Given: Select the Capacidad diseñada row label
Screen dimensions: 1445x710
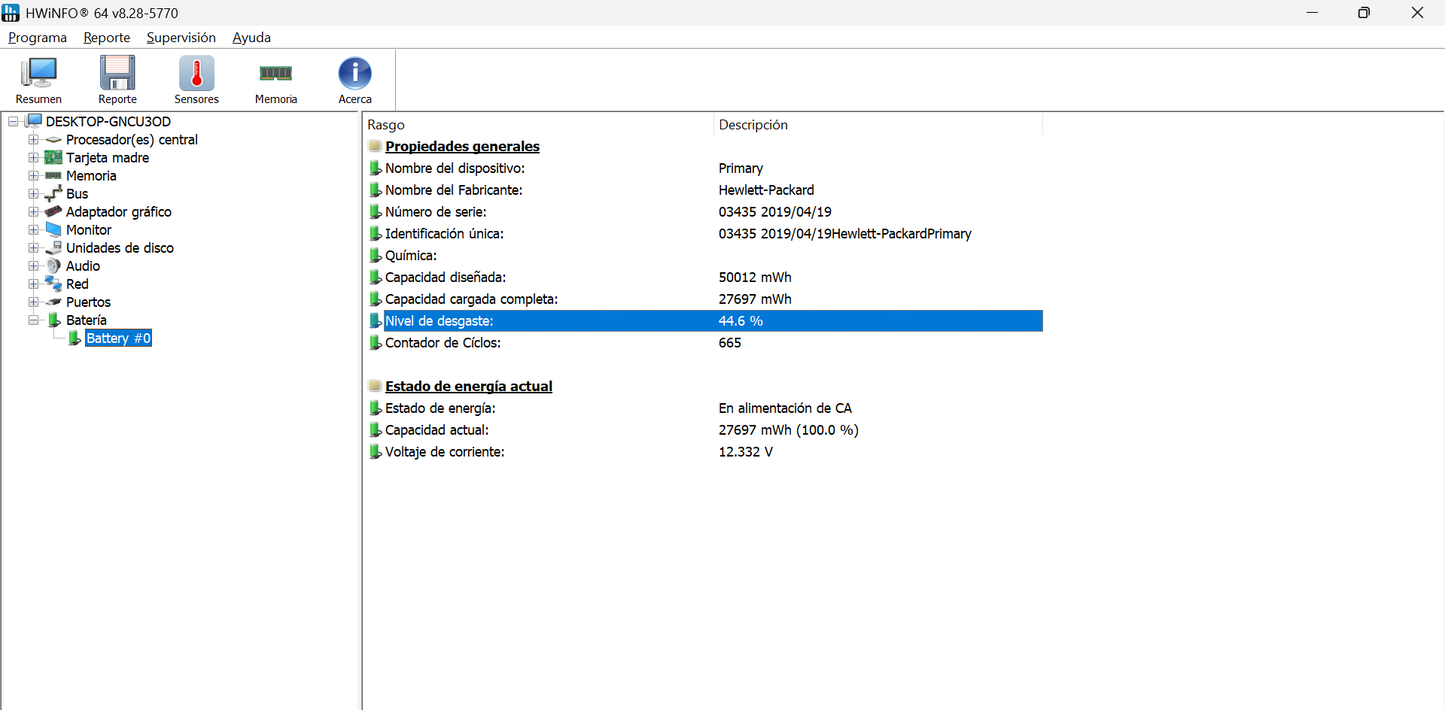Looking at the screenshot, I should (445, 277).
